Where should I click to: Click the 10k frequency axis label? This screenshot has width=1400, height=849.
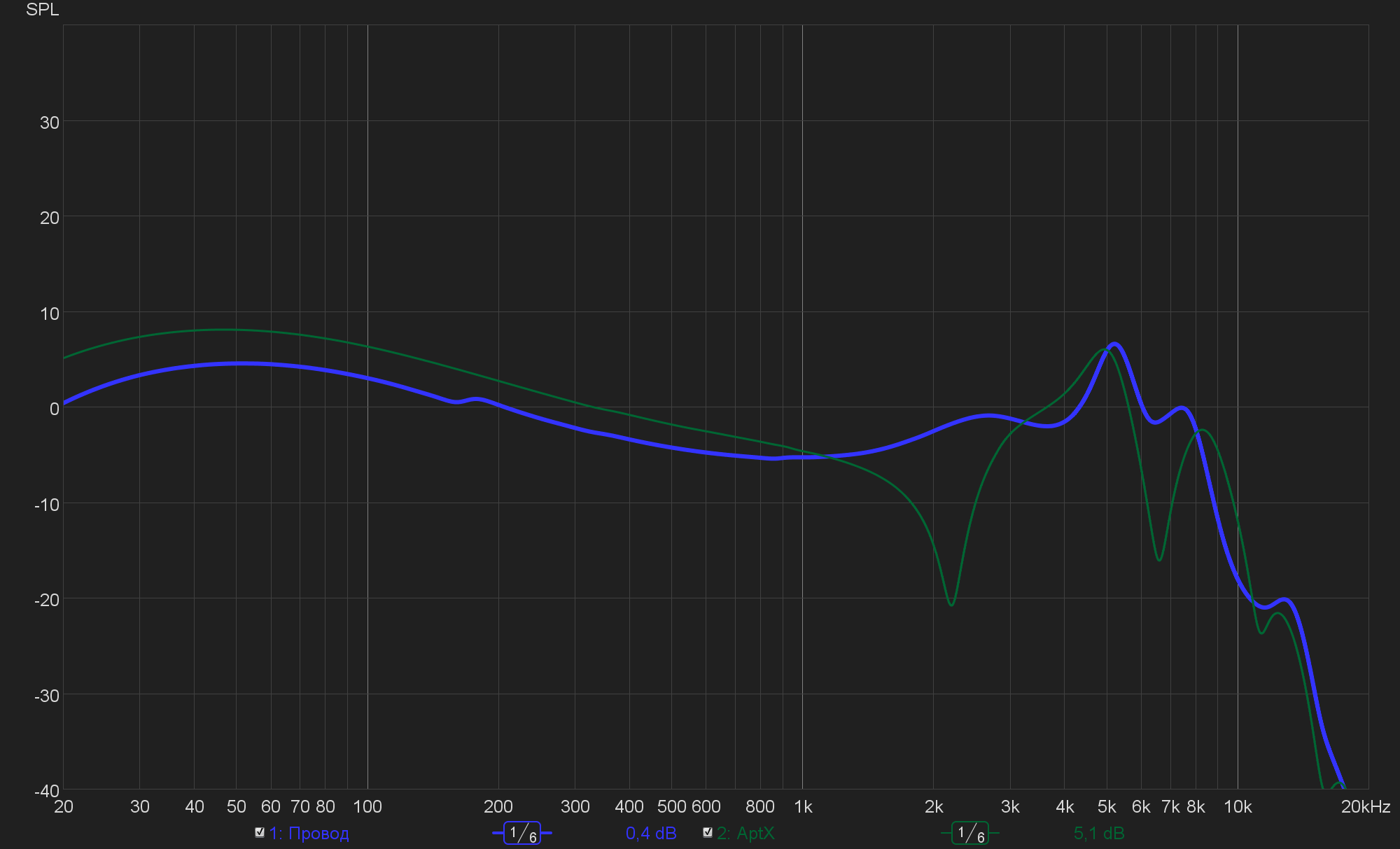[x=1237, y=807]
